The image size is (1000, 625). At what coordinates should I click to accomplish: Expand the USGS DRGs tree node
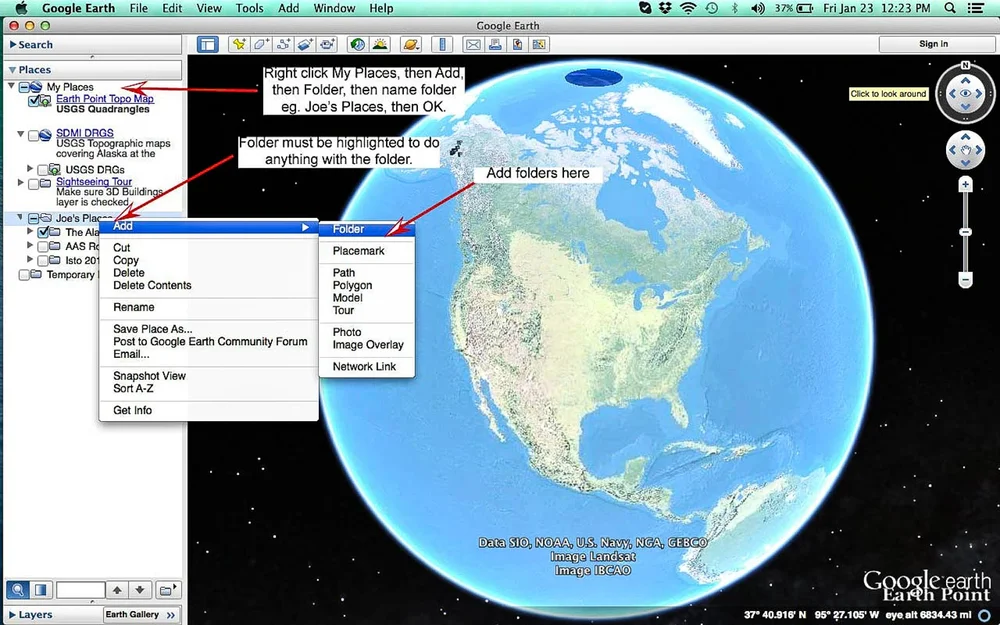(x=30, y=168)
